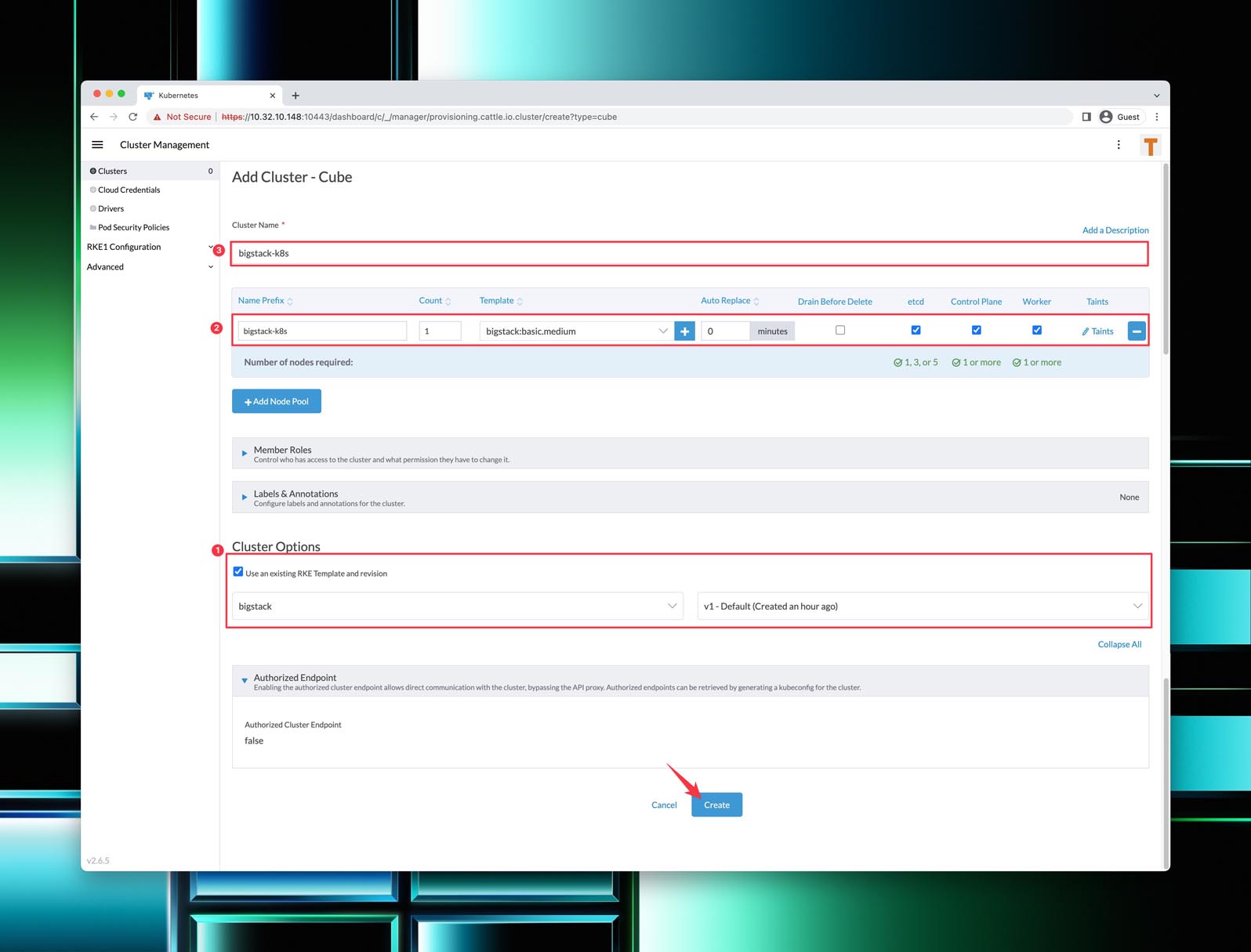This screenshot has height=952, width=1251.
Task: Click the Drain Before Delete column header
Action: pos(835,302)
